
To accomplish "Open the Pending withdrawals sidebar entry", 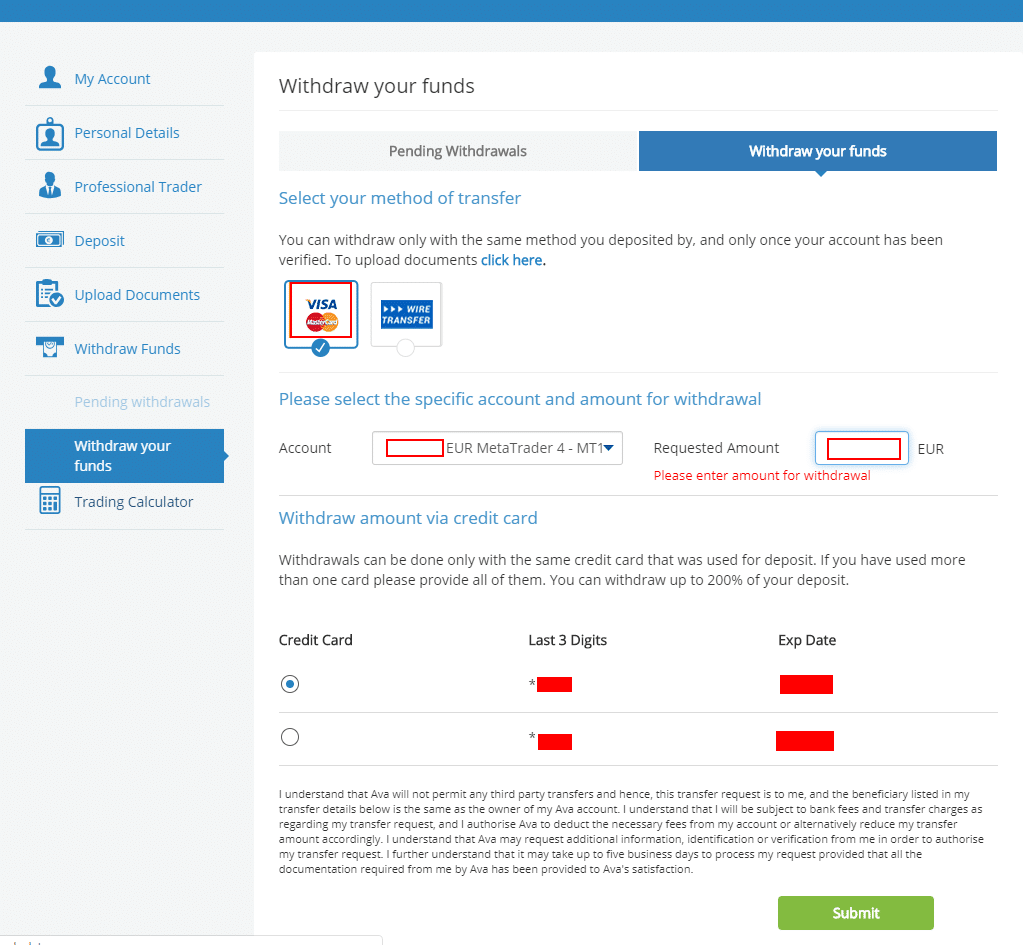I will [x=142, y=401].
